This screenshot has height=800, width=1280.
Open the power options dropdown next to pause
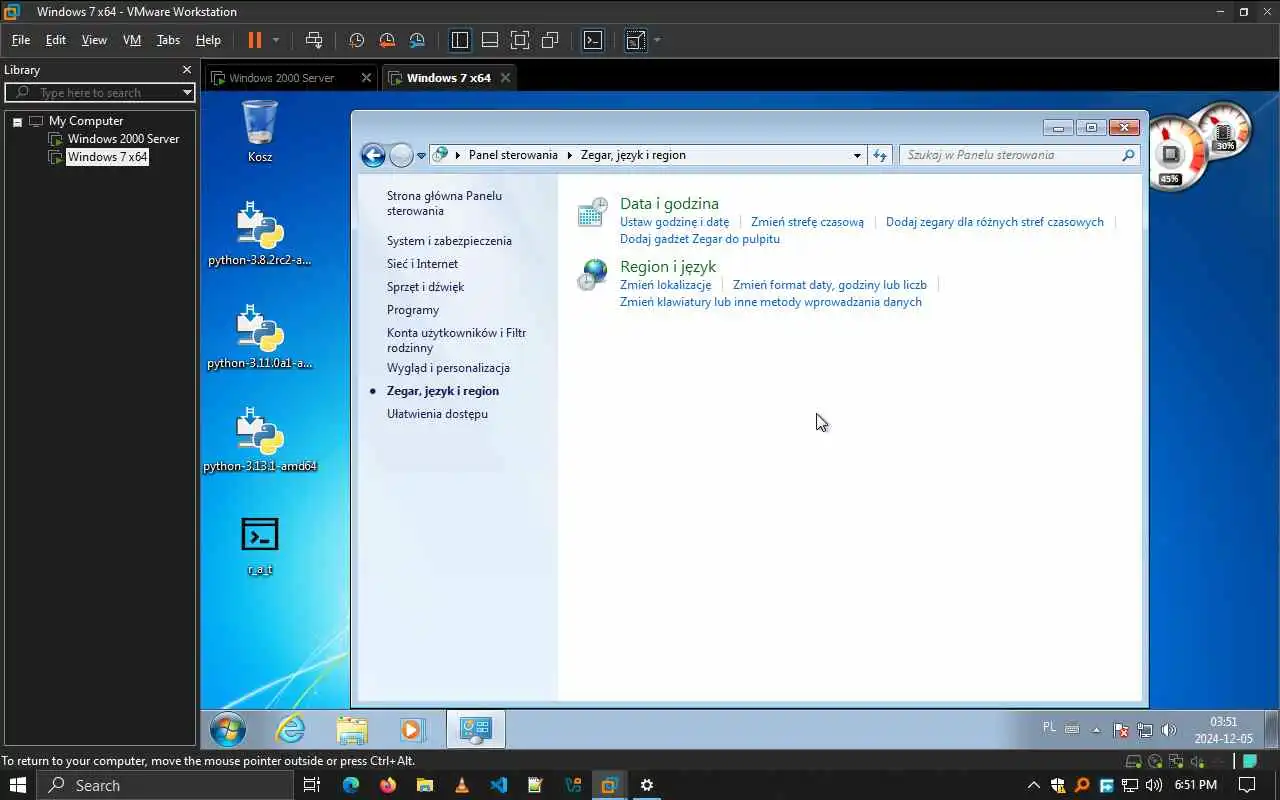[276, 40]
